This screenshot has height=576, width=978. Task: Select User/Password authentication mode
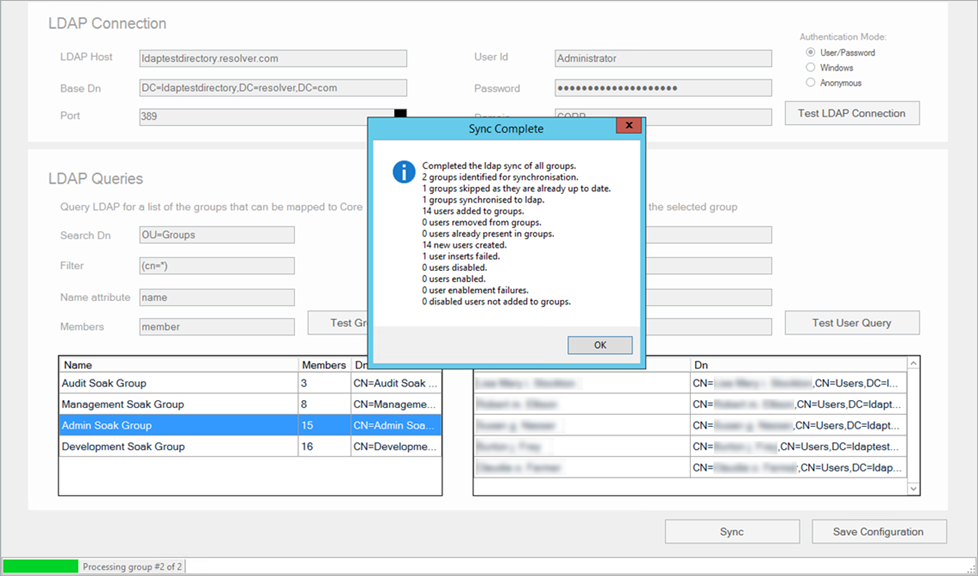(x=810, y=52)
